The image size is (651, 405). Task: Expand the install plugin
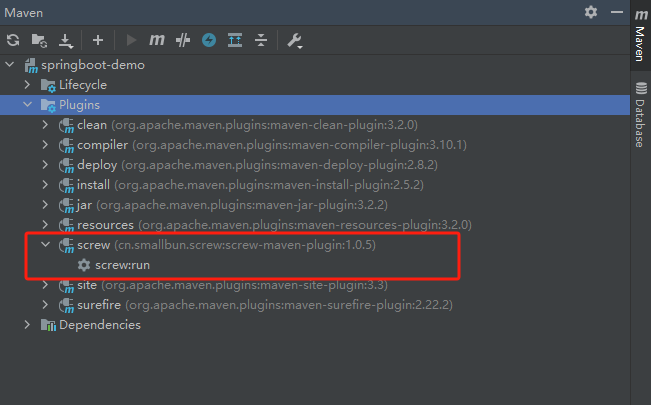(45, 184)
